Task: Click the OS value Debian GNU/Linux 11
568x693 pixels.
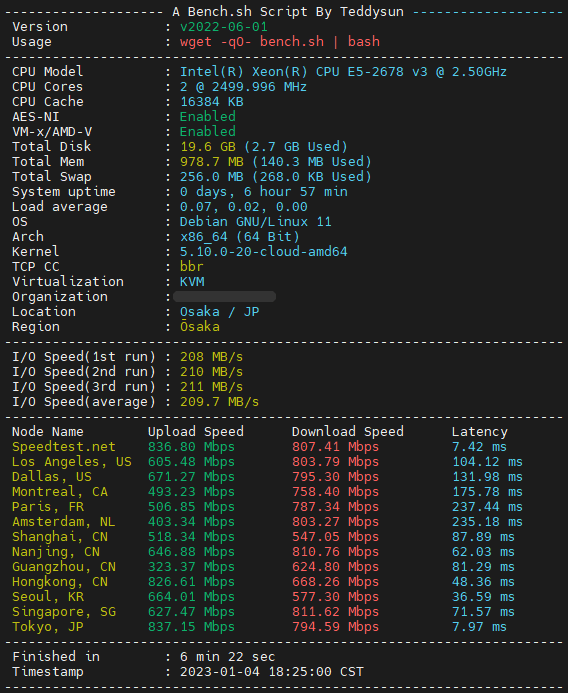Action: (x=255, y=222)
